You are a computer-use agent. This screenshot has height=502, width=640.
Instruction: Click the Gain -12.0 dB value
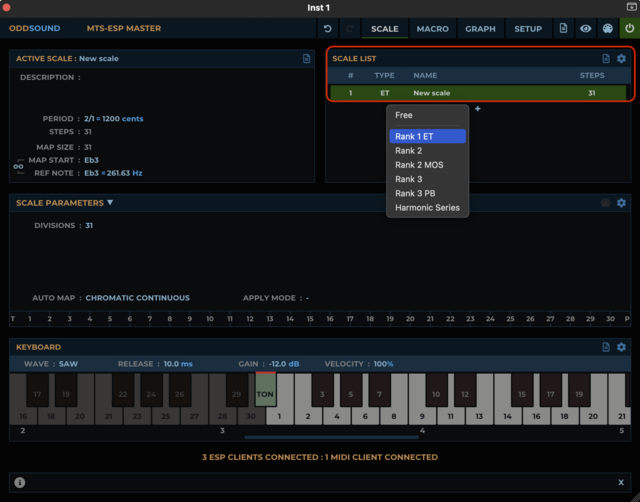click(x=284, y=364)
